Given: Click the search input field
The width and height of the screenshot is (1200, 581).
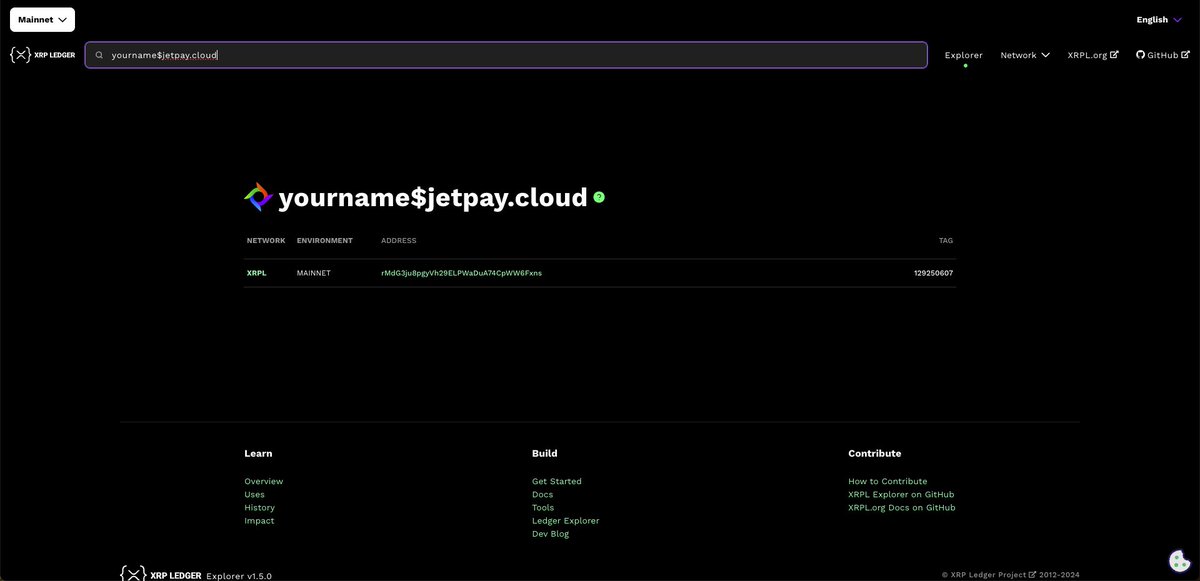Looking at the screenshot, I should pos(506,55).
